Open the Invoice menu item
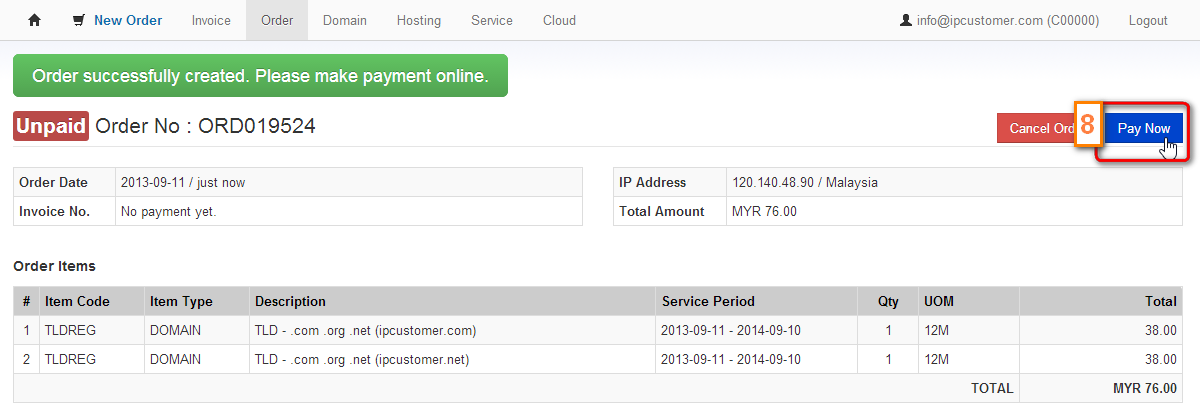Viewport: 1200px width, 419px height. click(x=211, y=20)
